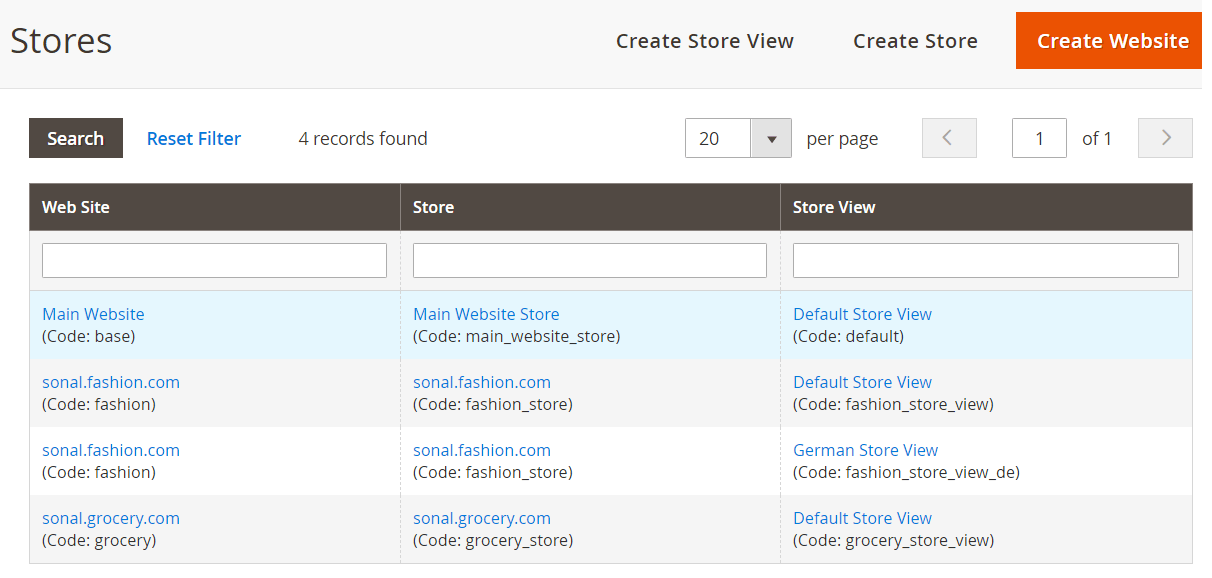The width and height of the screenshot is (1212, 578).
Task: Focus the Web Site filter field
Action: [x=214, y=260]
